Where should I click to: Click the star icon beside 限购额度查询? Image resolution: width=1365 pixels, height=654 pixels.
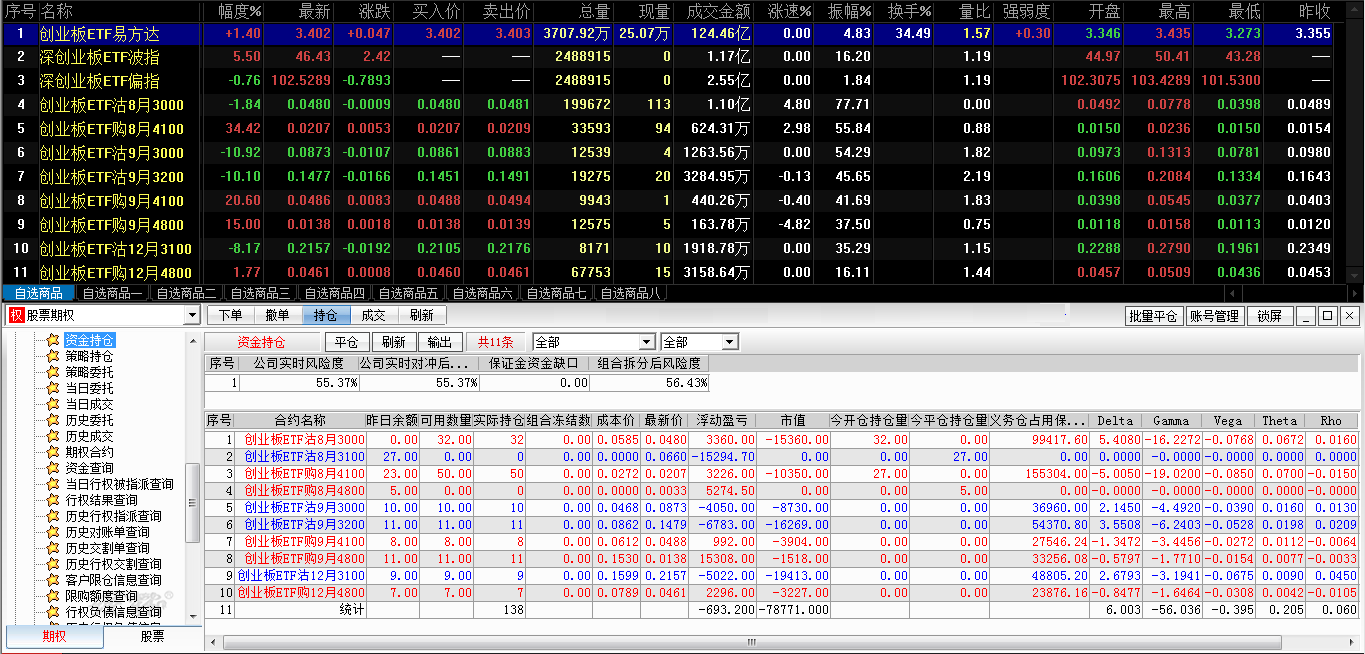53,596
